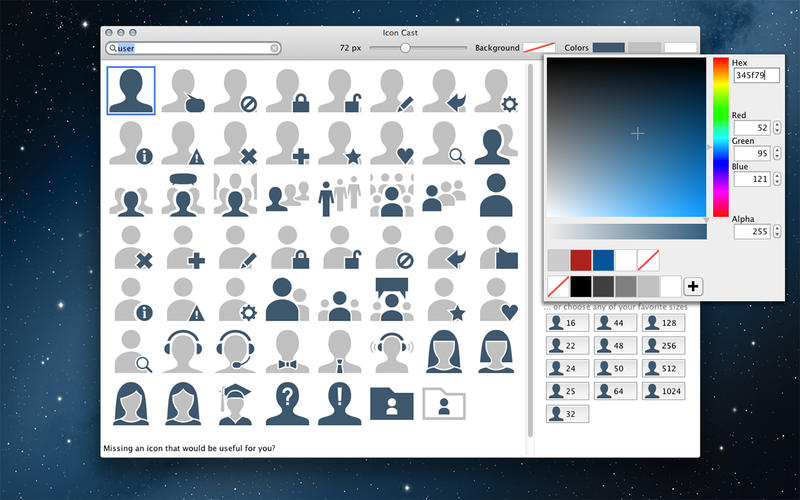
Task: Open the dark blue Colors swatch in toolbar
Action: point(608,47)
